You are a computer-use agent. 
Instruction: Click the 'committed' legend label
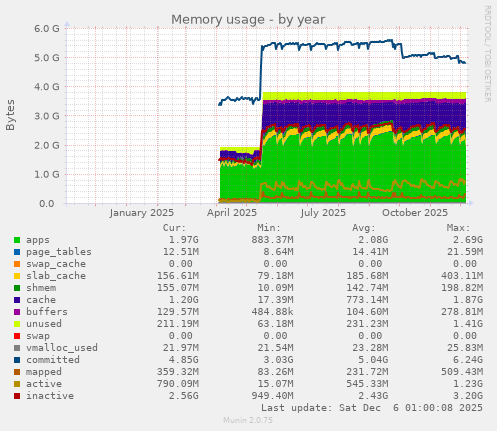click(x=53, y=360)
